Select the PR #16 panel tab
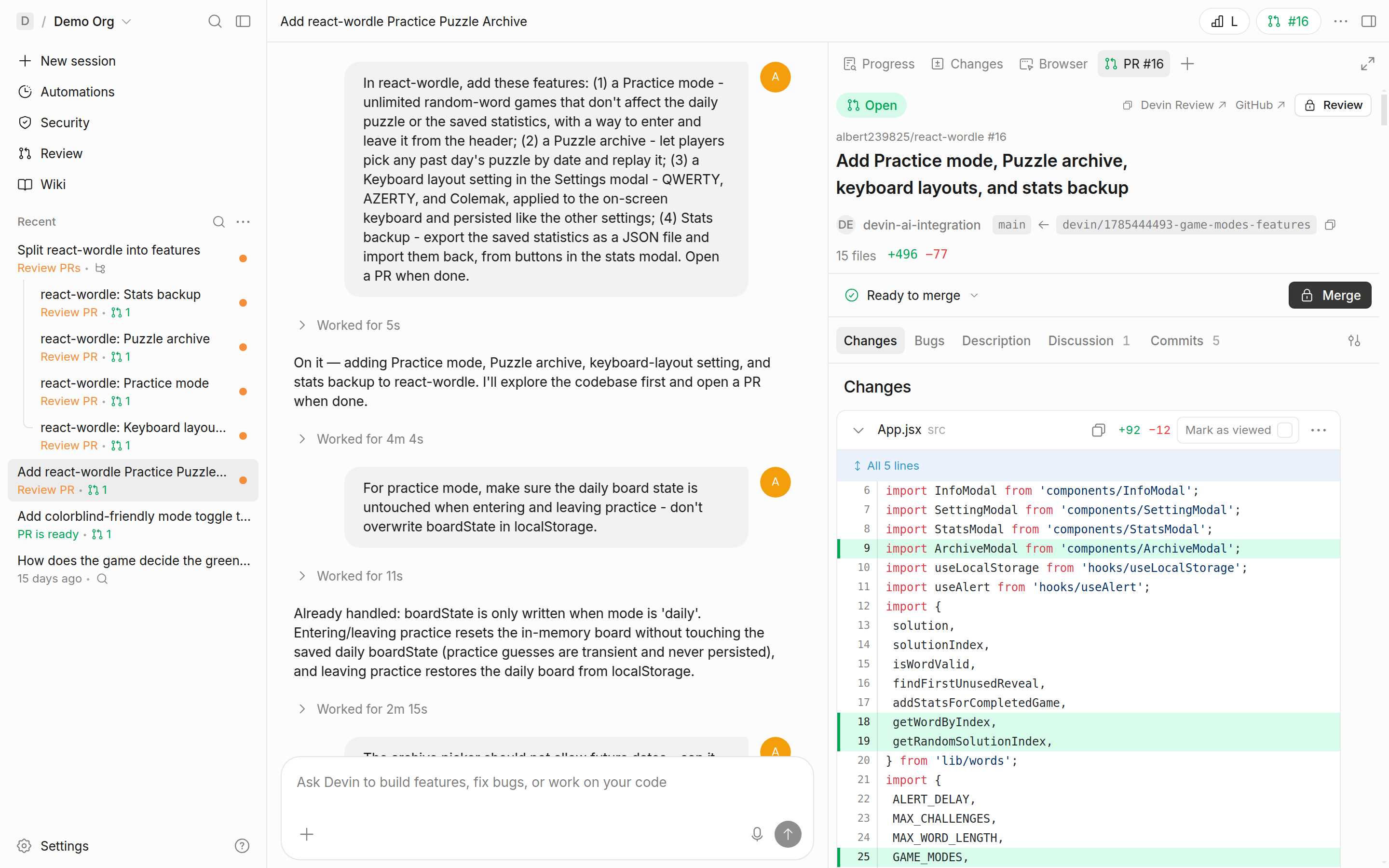The image size is (1389, 868). coord(1134,64)
